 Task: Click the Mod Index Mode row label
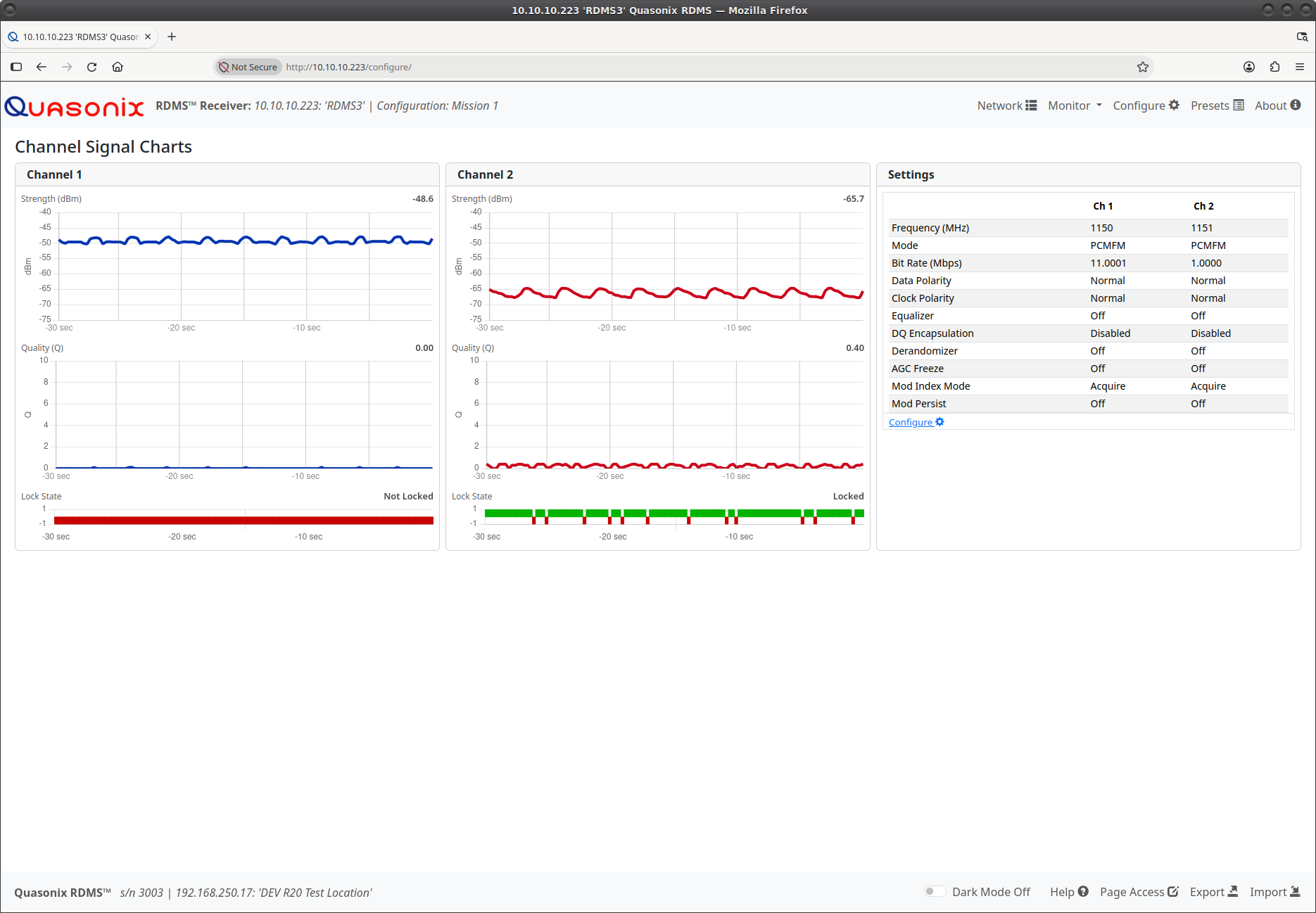click(x=930, y=386)
